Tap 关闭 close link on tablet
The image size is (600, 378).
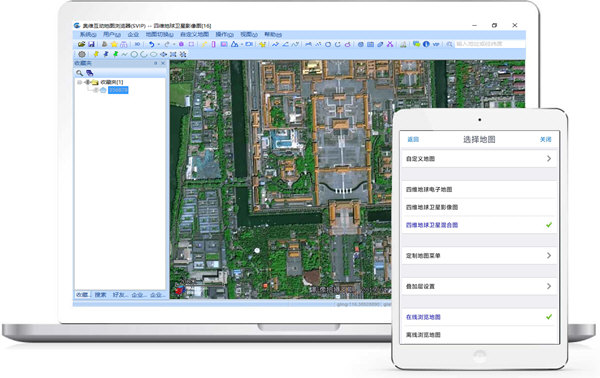(x=546, y=139)
